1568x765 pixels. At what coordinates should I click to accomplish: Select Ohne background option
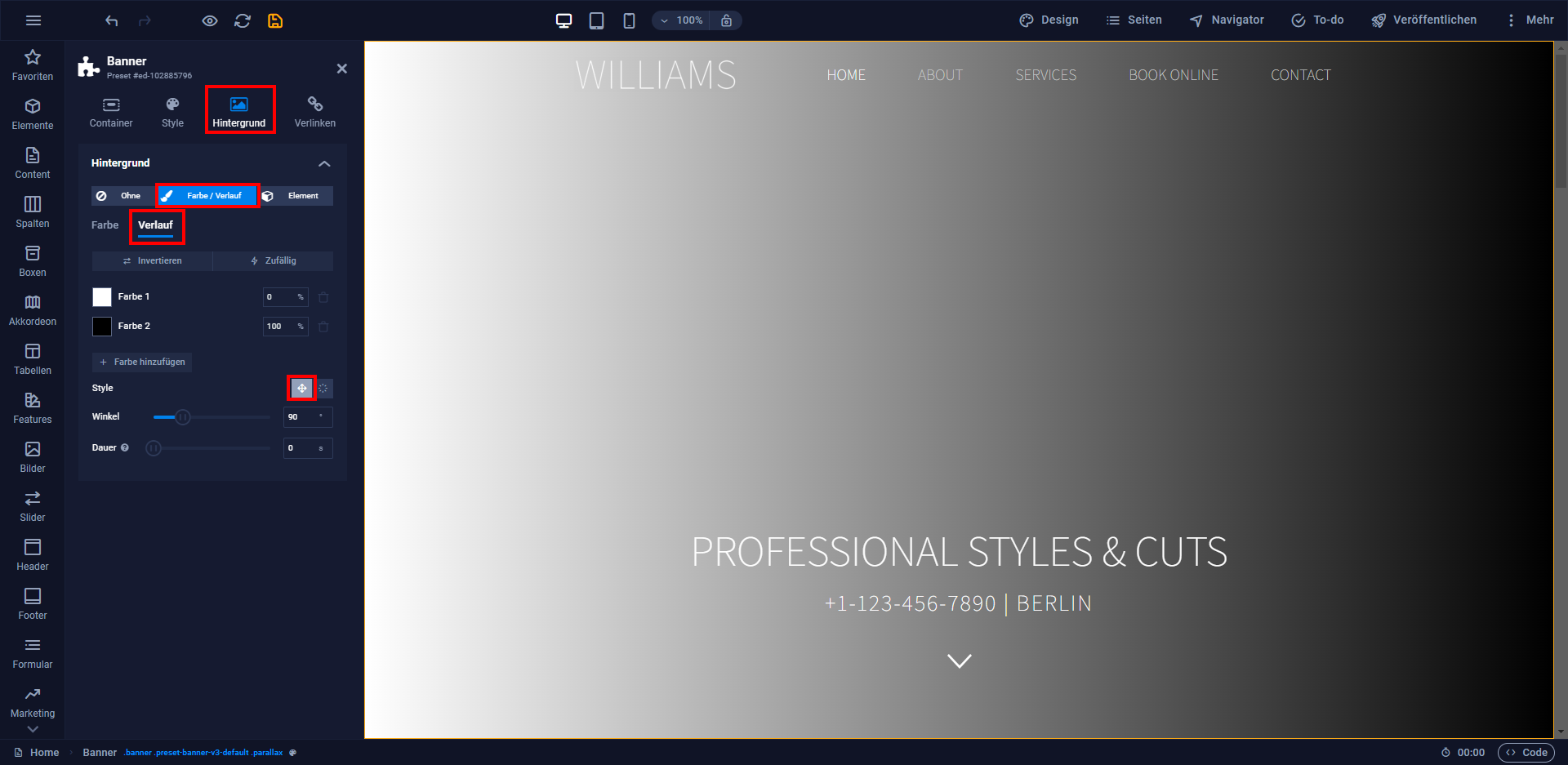pyautogui.click(x=122, y=196)
